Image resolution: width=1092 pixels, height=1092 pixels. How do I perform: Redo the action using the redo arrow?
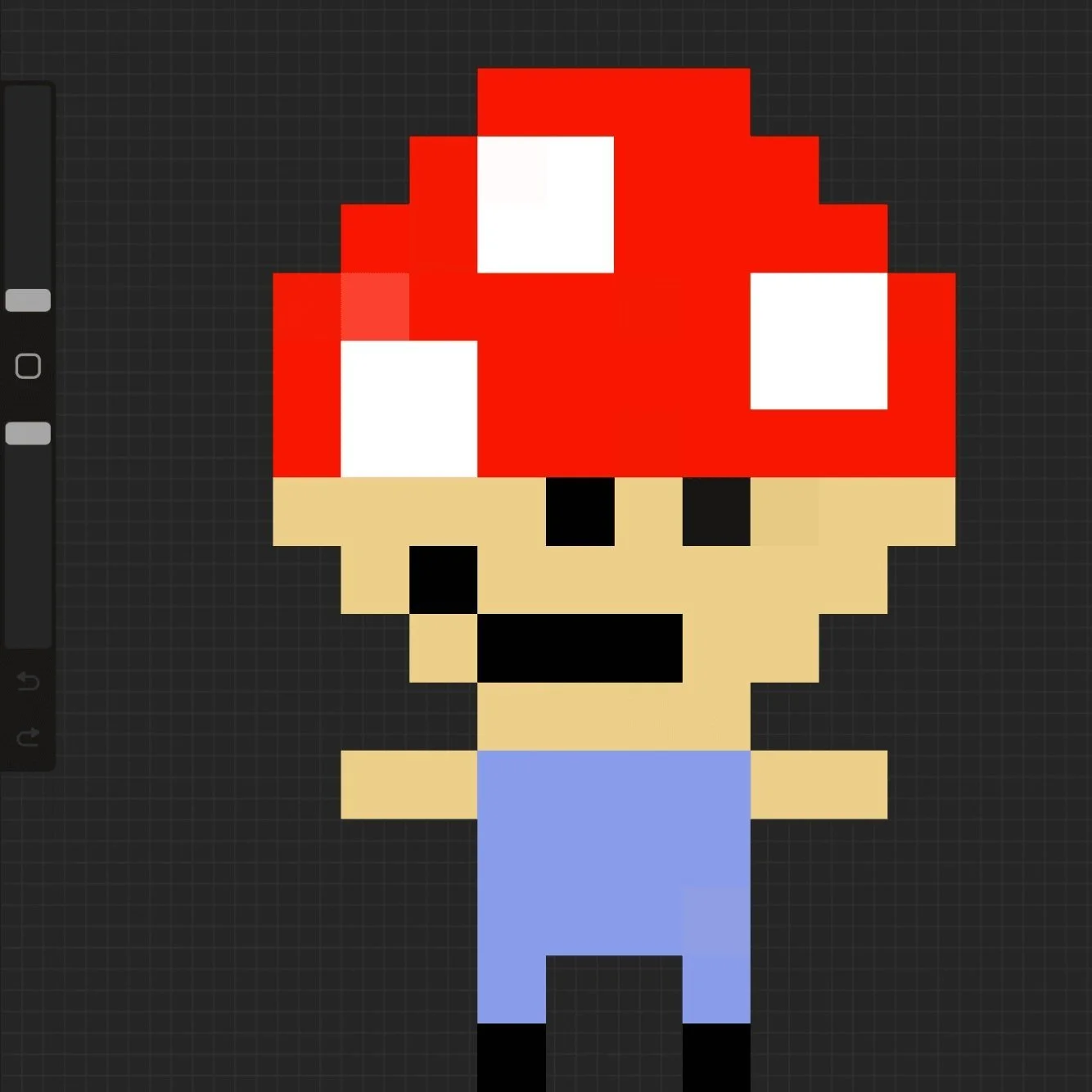click(x=28, y=738)
